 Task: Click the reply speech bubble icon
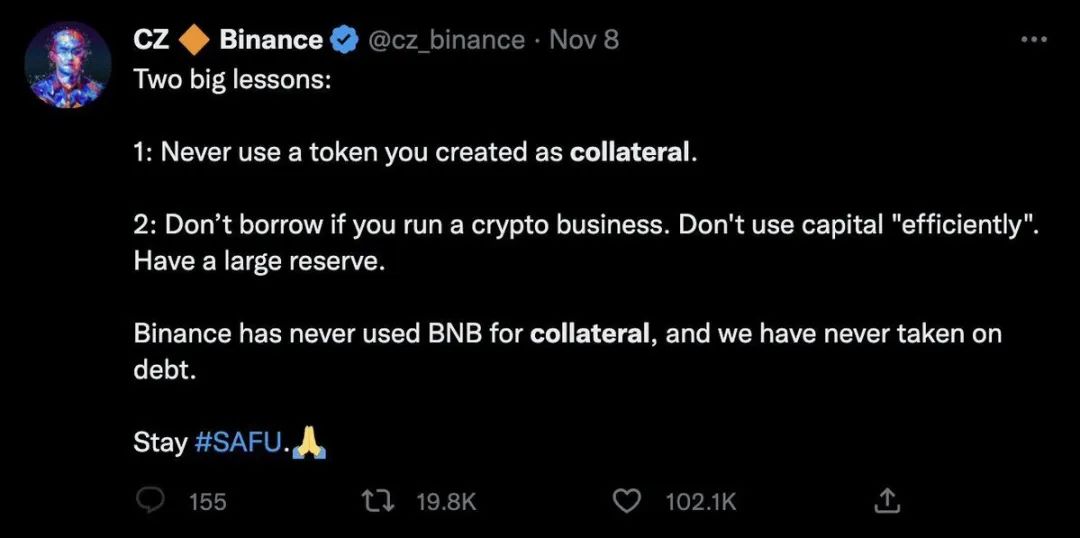(x=149, y=500)
